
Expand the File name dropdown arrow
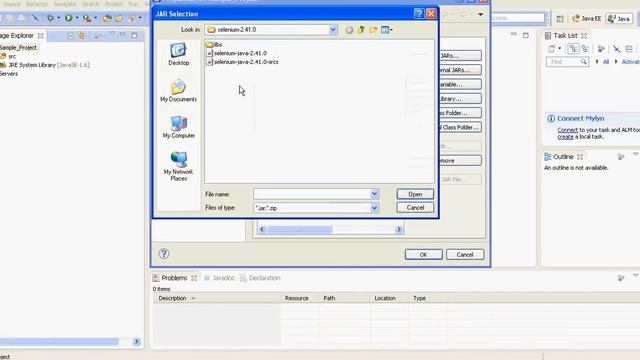pyautogui.click(x=374, y=194)
